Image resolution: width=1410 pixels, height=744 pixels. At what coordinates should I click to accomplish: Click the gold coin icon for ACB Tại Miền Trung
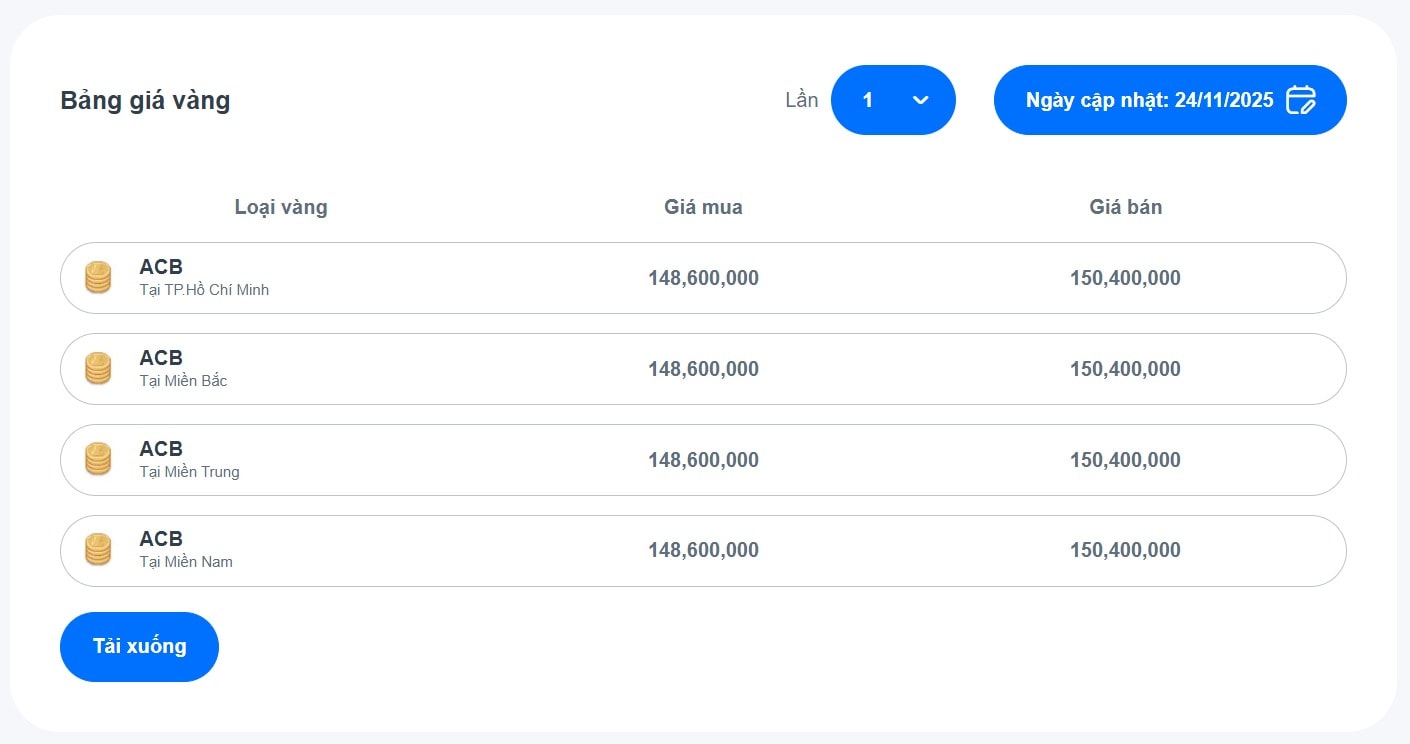tap(98, 459)
